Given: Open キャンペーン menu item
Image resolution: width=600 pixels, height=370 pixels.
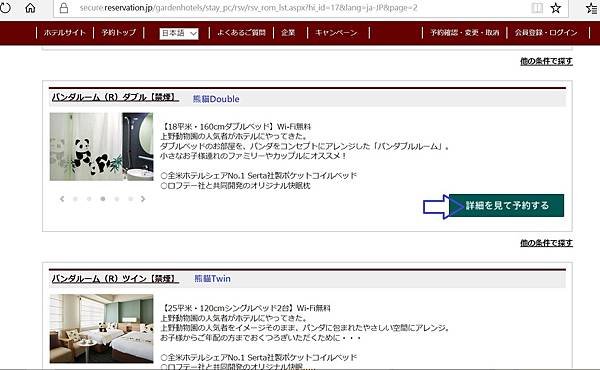Looking at the screenshot, I should tap(336, 33).
